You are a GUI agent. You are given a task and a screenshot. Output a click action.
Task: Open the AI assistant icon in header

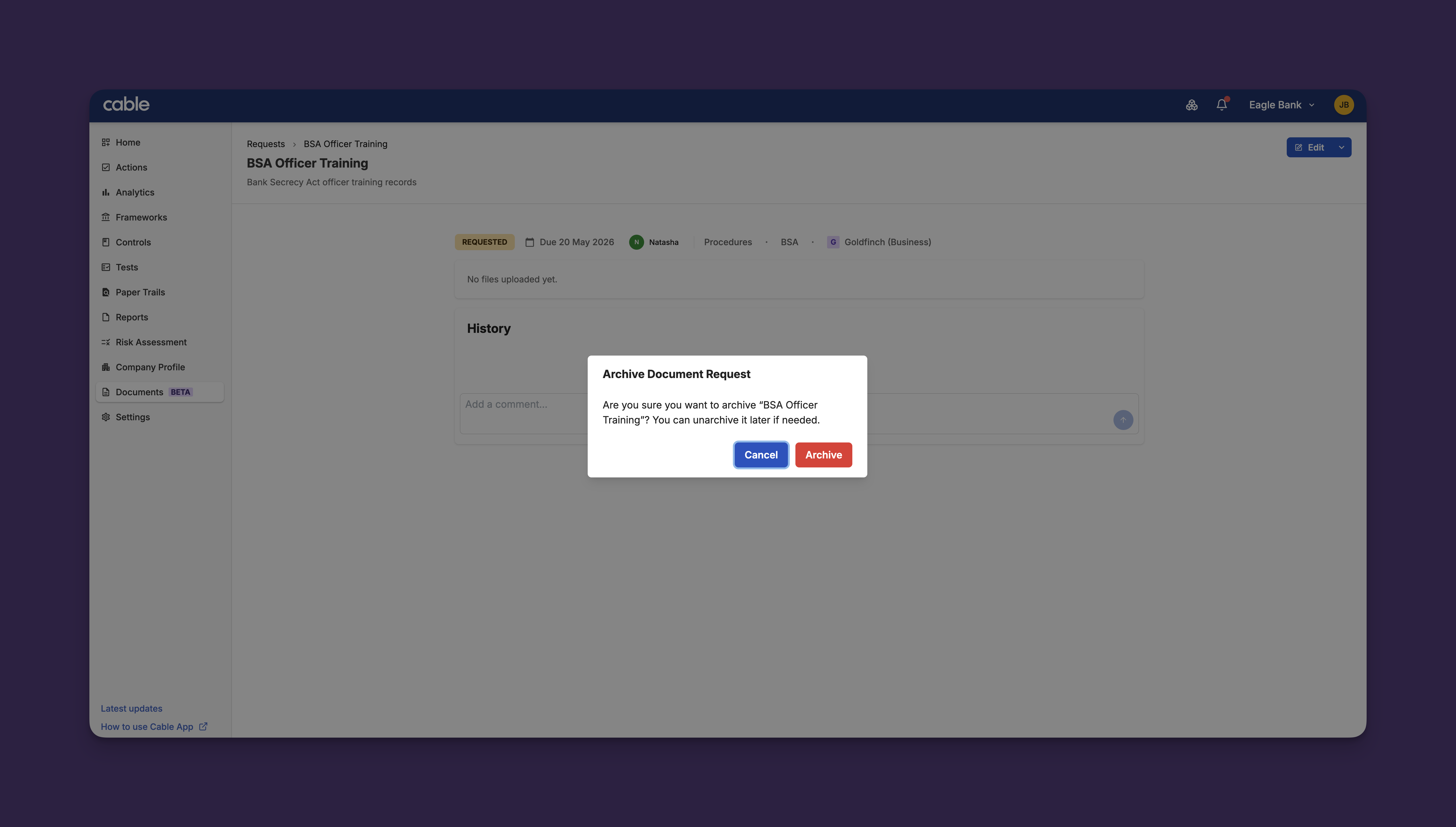pos(1191,105)
